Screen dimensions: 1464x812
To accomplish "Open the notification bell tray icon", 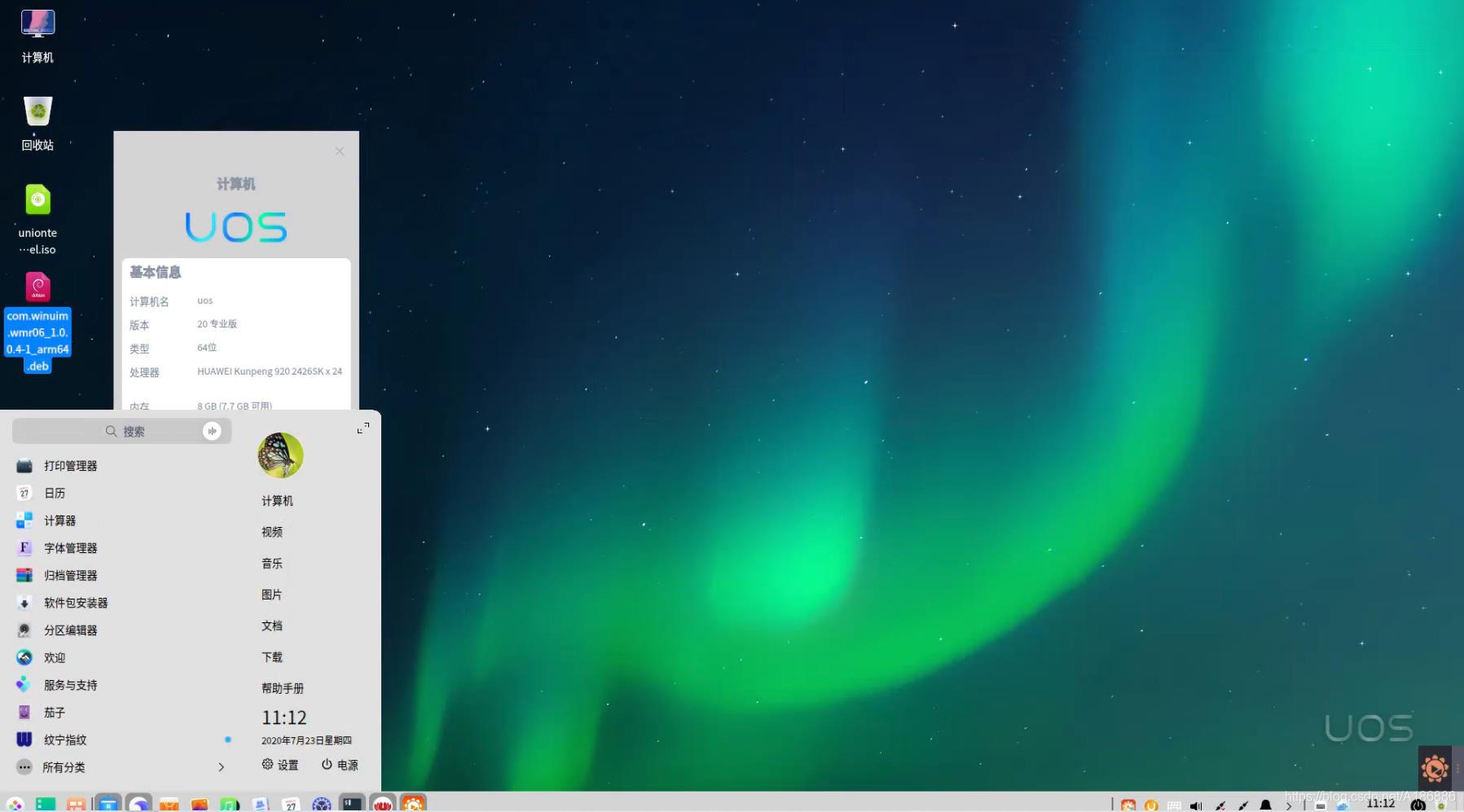I will 1265,805.
